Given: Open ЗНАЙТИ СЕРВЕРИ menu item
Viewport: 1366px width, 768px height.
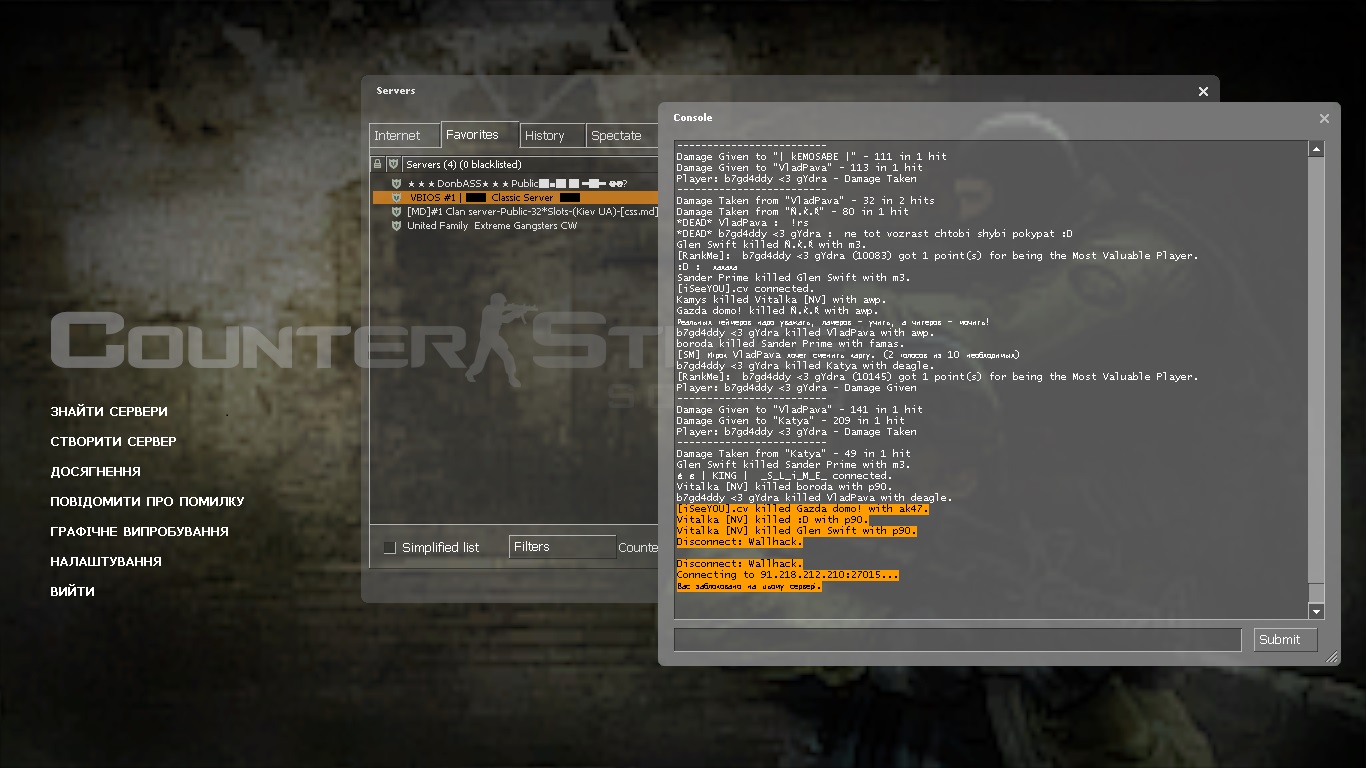Looking at the screenshot, I should [109, 411].
